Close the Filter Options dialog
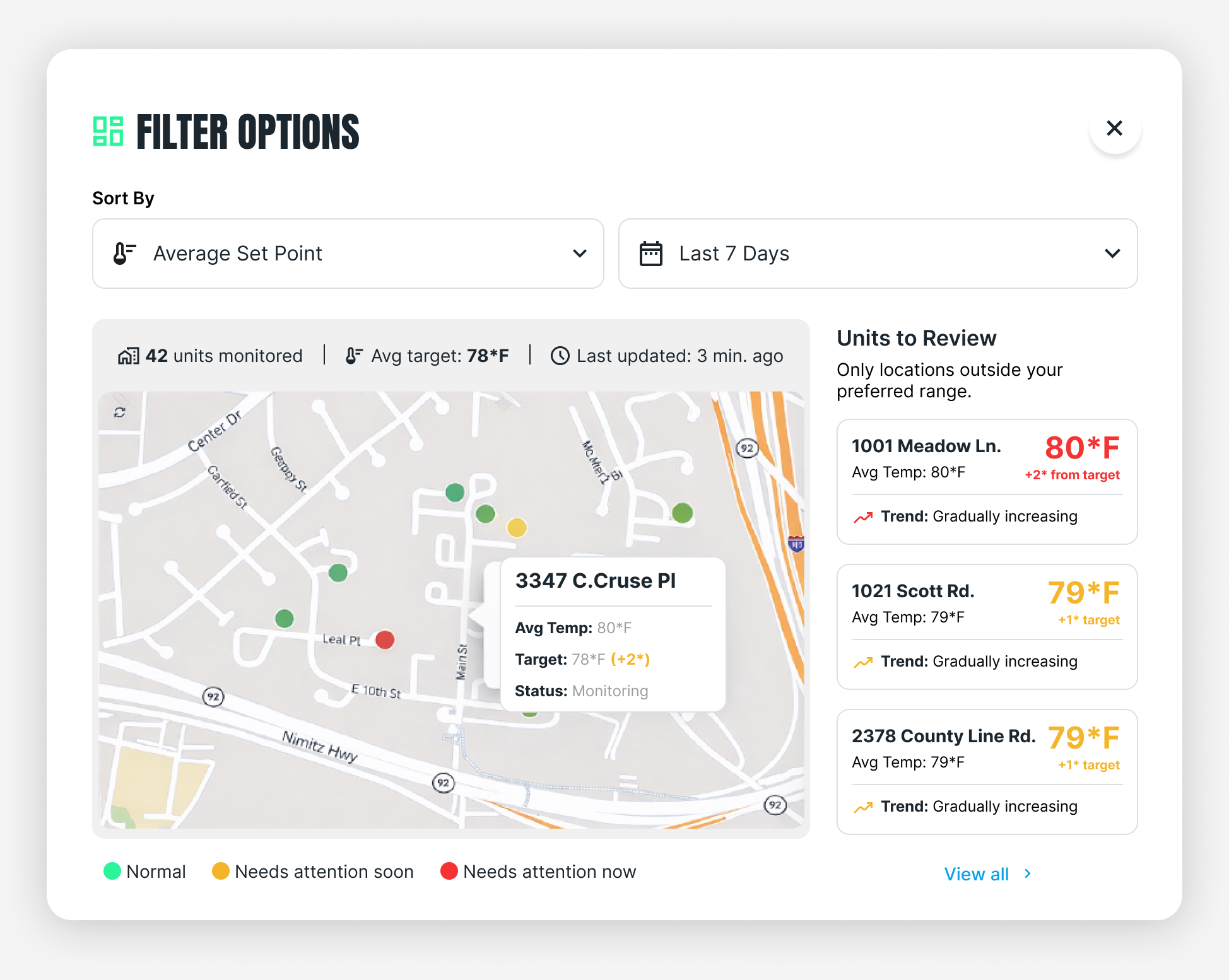 (x=1114, y=128)
